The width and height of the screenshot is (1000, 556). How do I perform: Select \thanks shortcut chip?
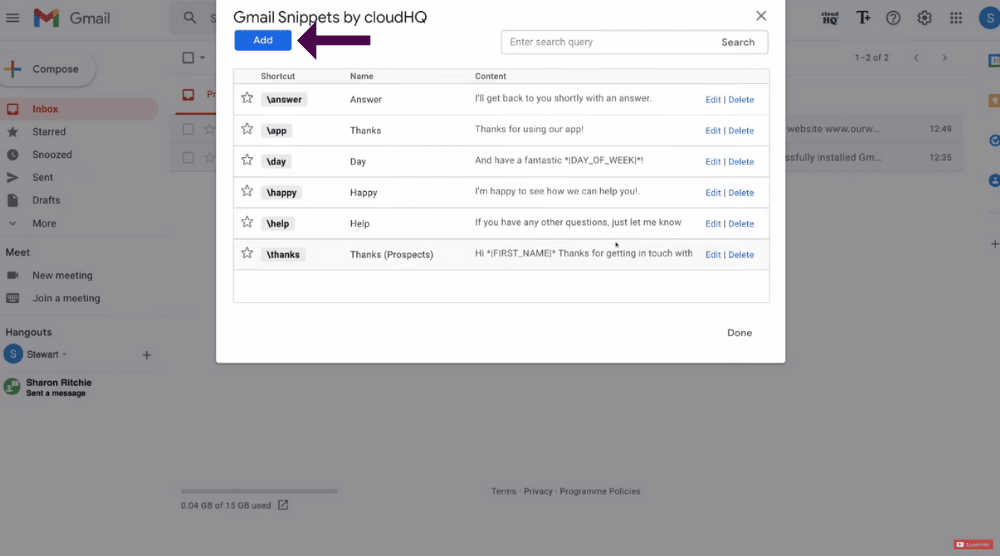pyautogui.click(x=283, y=254)
